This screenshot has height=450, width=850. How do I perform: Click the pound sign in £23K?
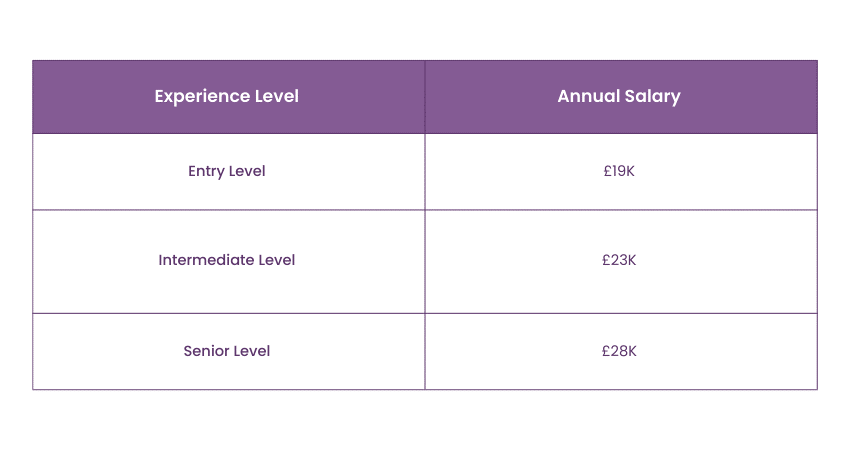point(606,260)
